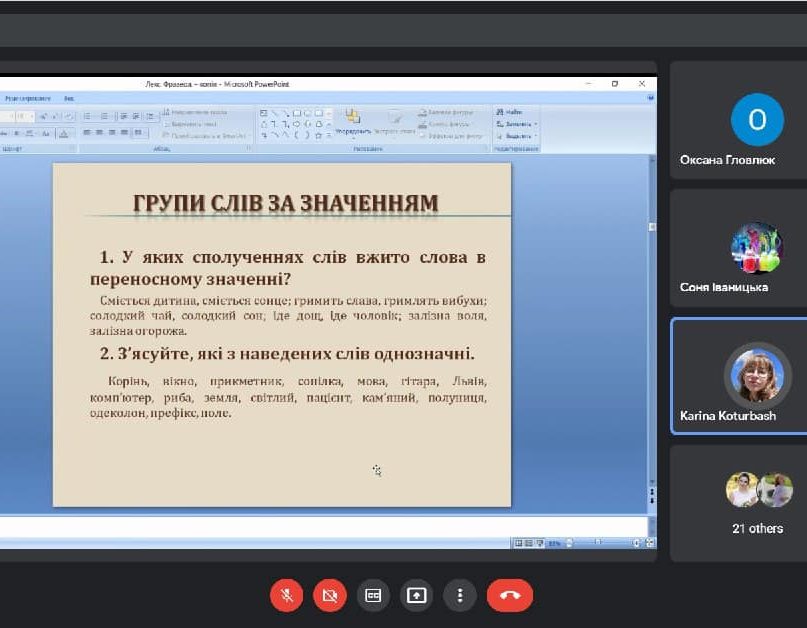Click the present screen icon
Screen dimensions: 807x628
point(416,595)
